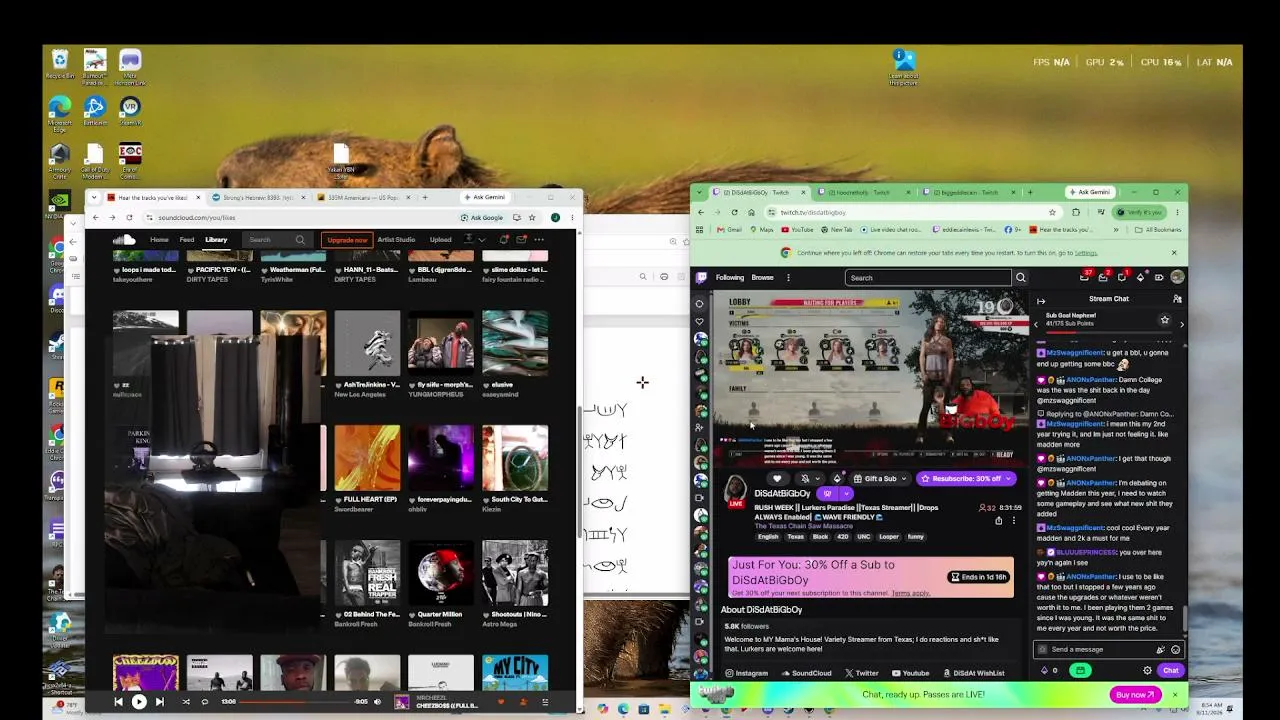The height and width of the screenshot is (720, 1280).
Task: Open Twitch notifications inbox with badge 37
Action: point(1085,278)
